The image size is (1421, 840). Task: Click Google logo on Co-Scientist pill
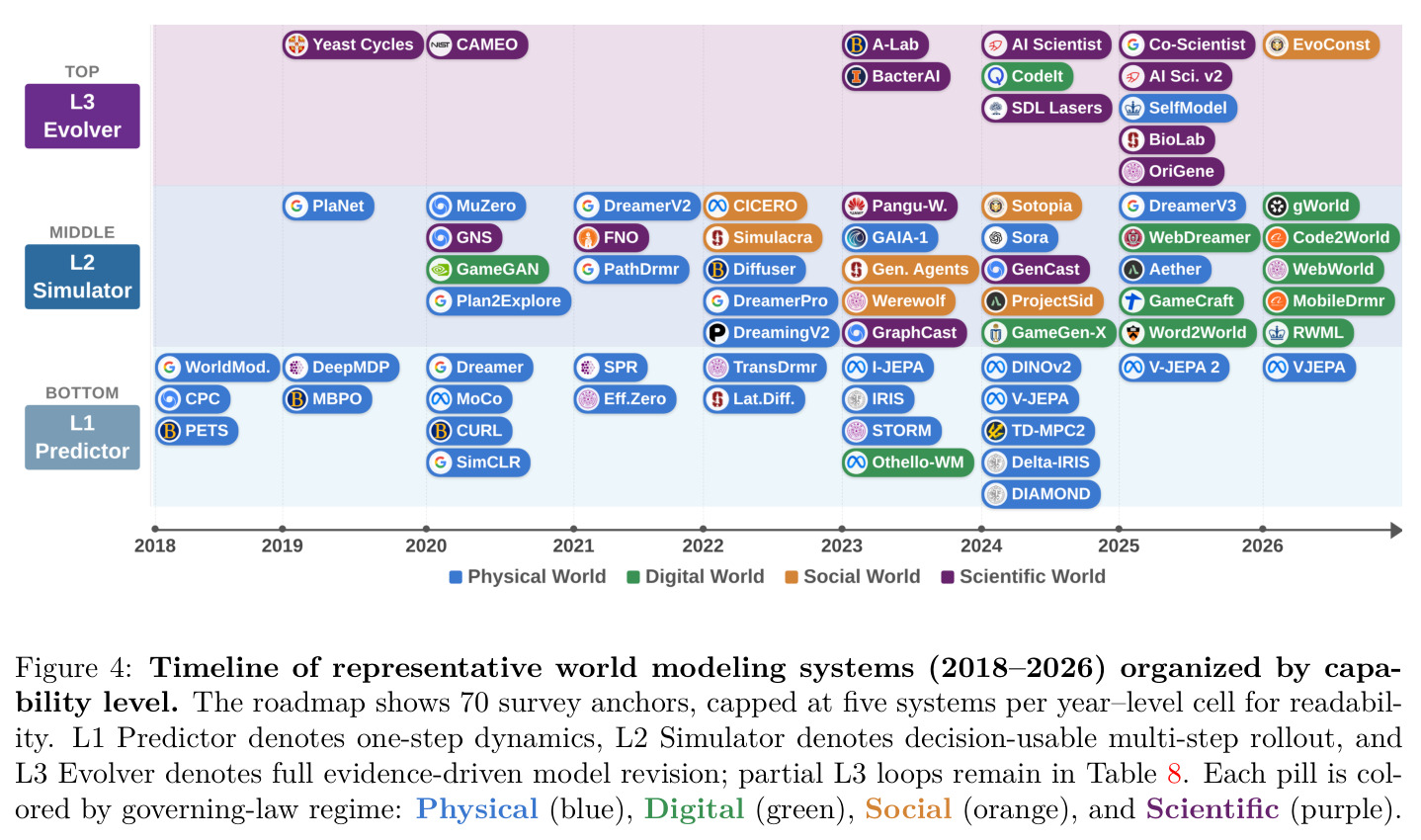(1133, 44)
